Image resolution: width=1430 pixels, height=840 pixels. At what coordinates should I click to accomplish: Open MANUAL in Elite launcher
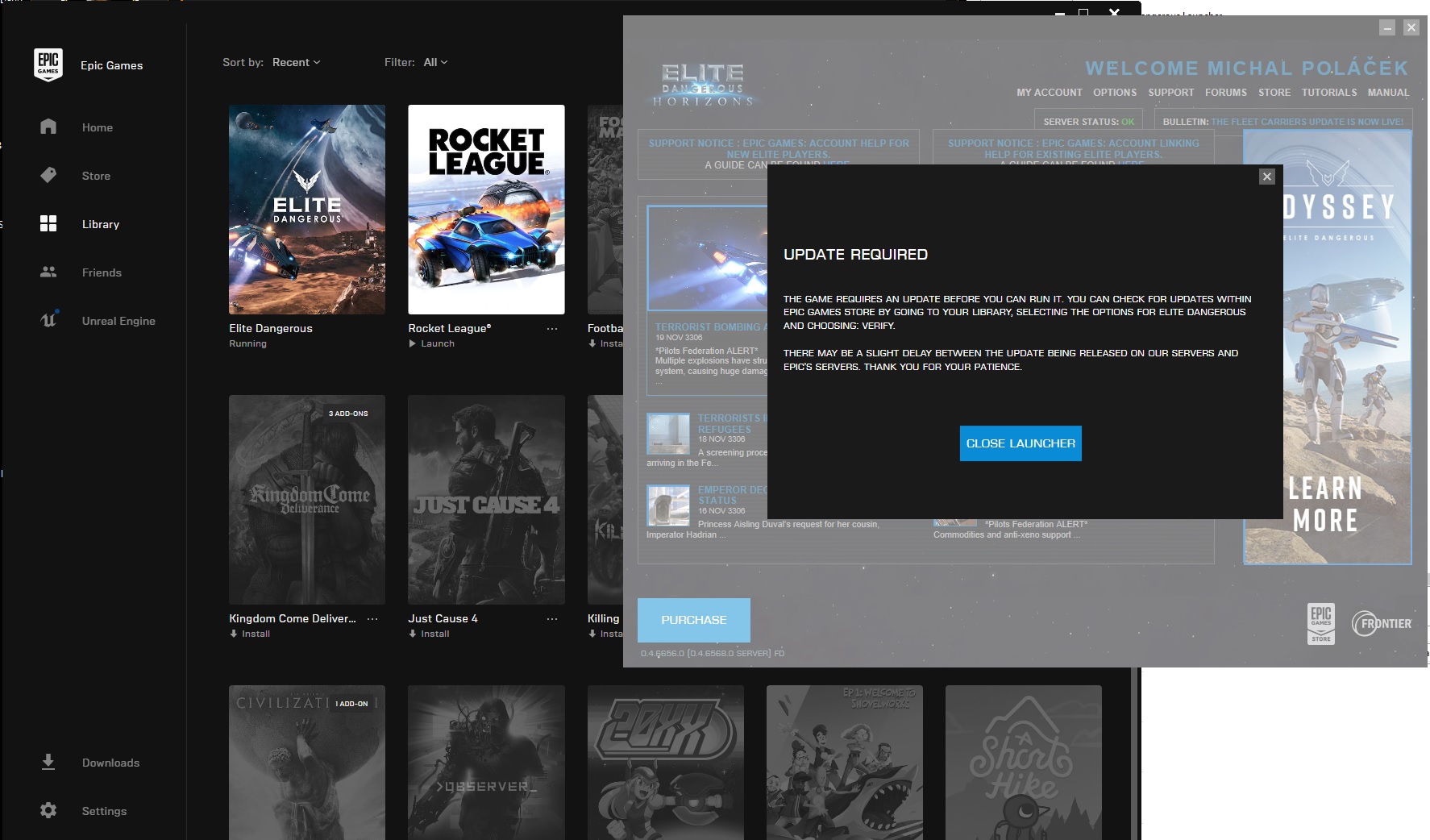point(1388,93)
